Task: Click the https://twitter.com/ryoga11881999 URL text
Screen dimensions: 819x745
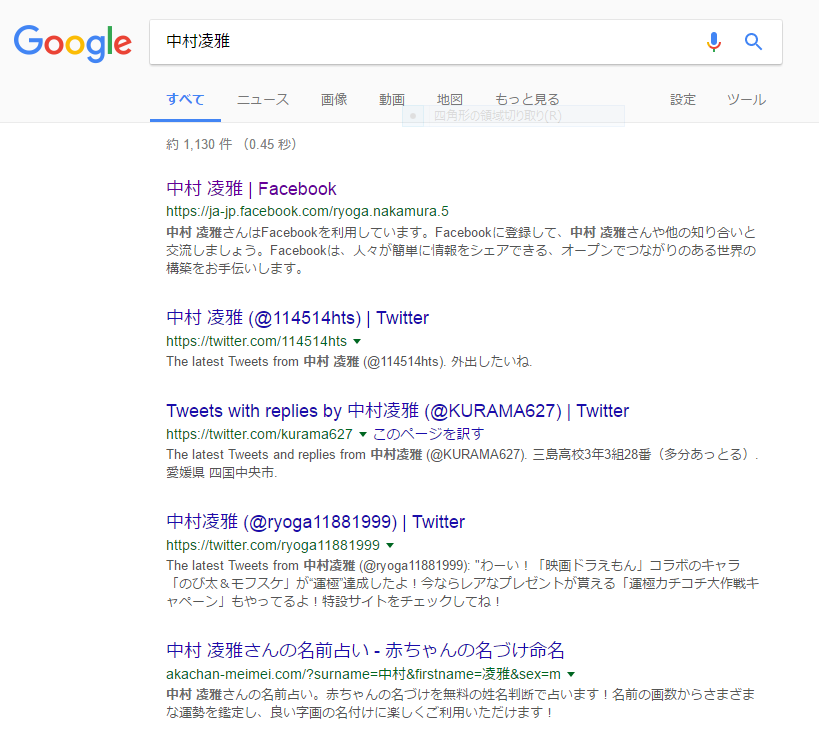Action: (273, 545)
